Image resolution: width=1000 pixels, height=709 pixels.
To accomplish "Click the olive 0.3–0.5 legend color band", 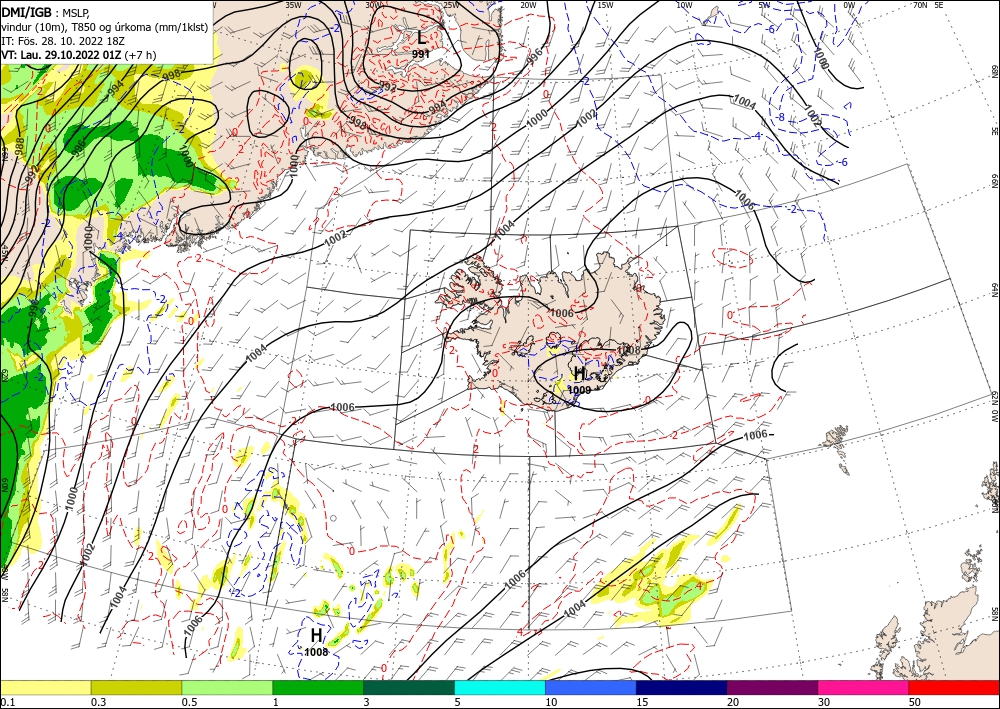I will point(136,687).
